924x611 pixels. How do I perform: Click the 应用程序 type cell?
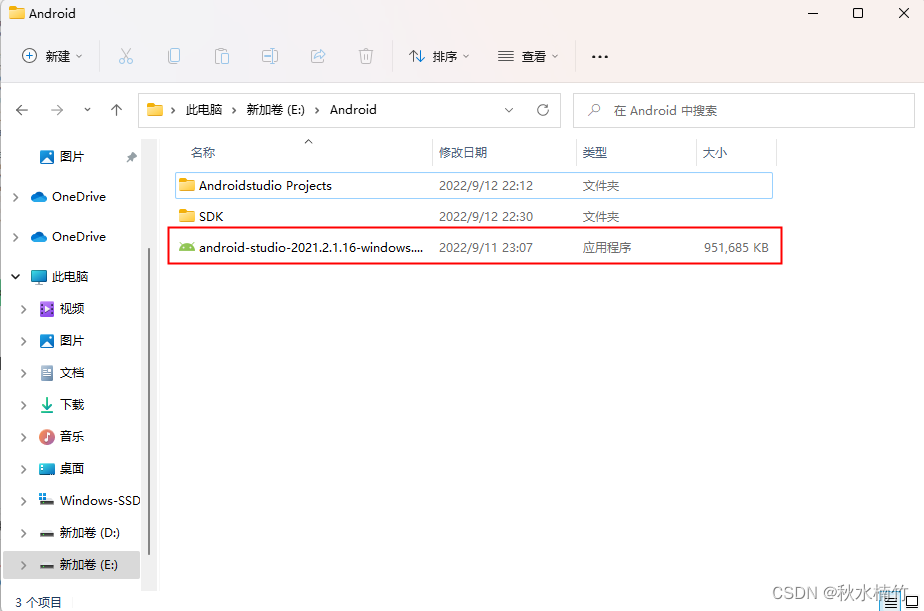click(607, 247)
